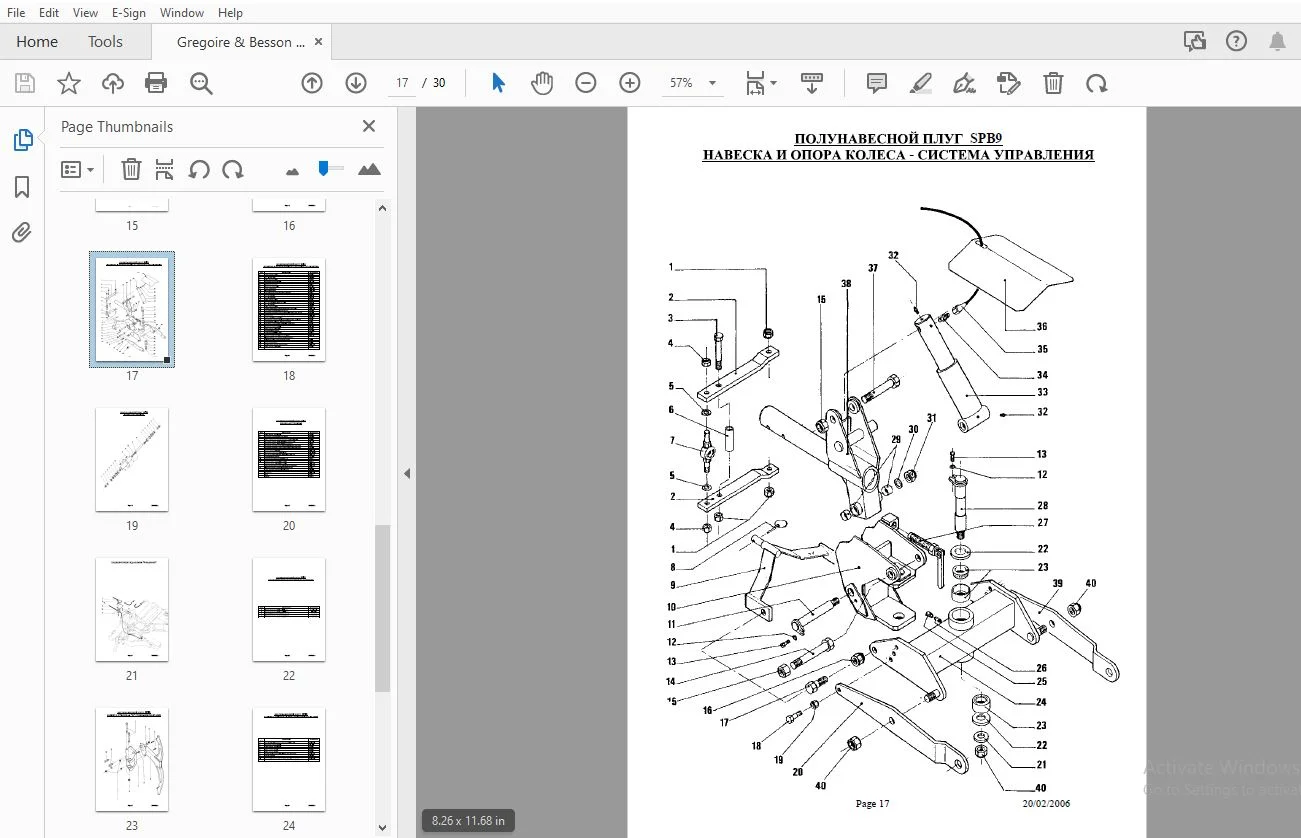Click the insert page break icon in thumbnails panel
This screenshot has width=1301, height=838.
coord(165,170)
